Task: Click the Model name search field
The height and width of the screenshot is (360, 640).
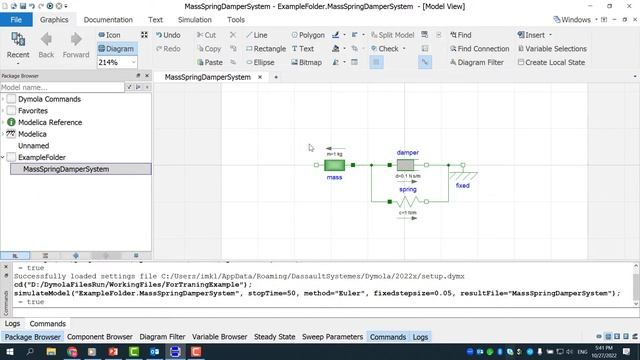Action: 62,87
